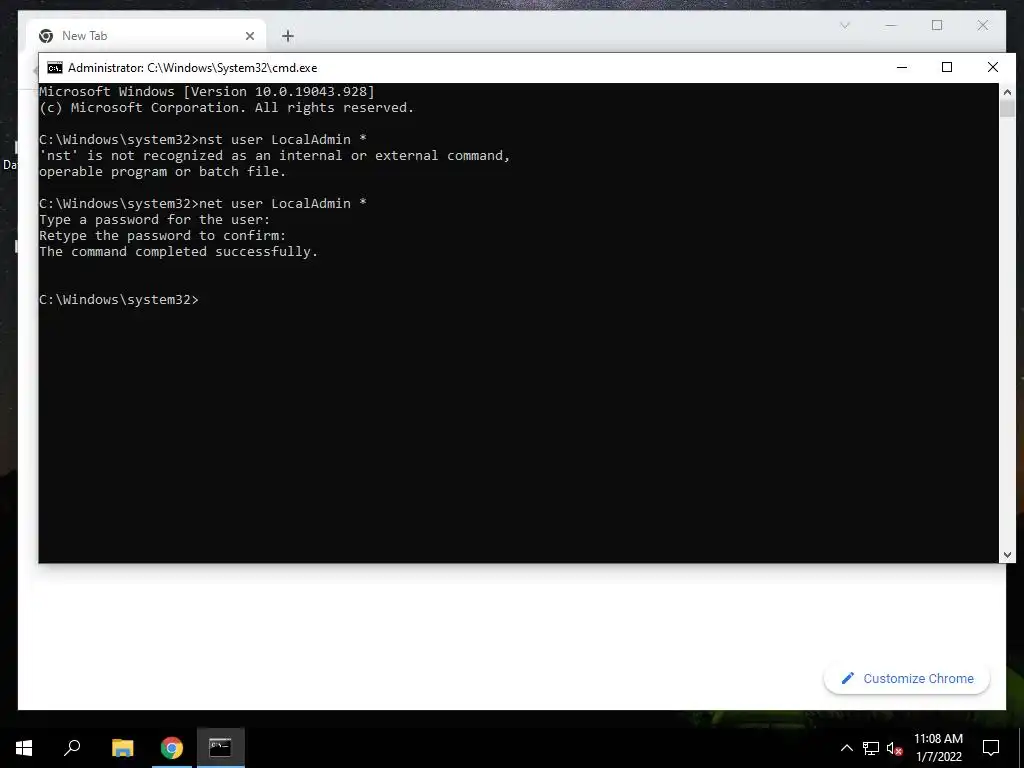Open the Windows Start menu
Image resolution: width=1024 pixels, height=768 pixels.
click(x=24, y=747)
